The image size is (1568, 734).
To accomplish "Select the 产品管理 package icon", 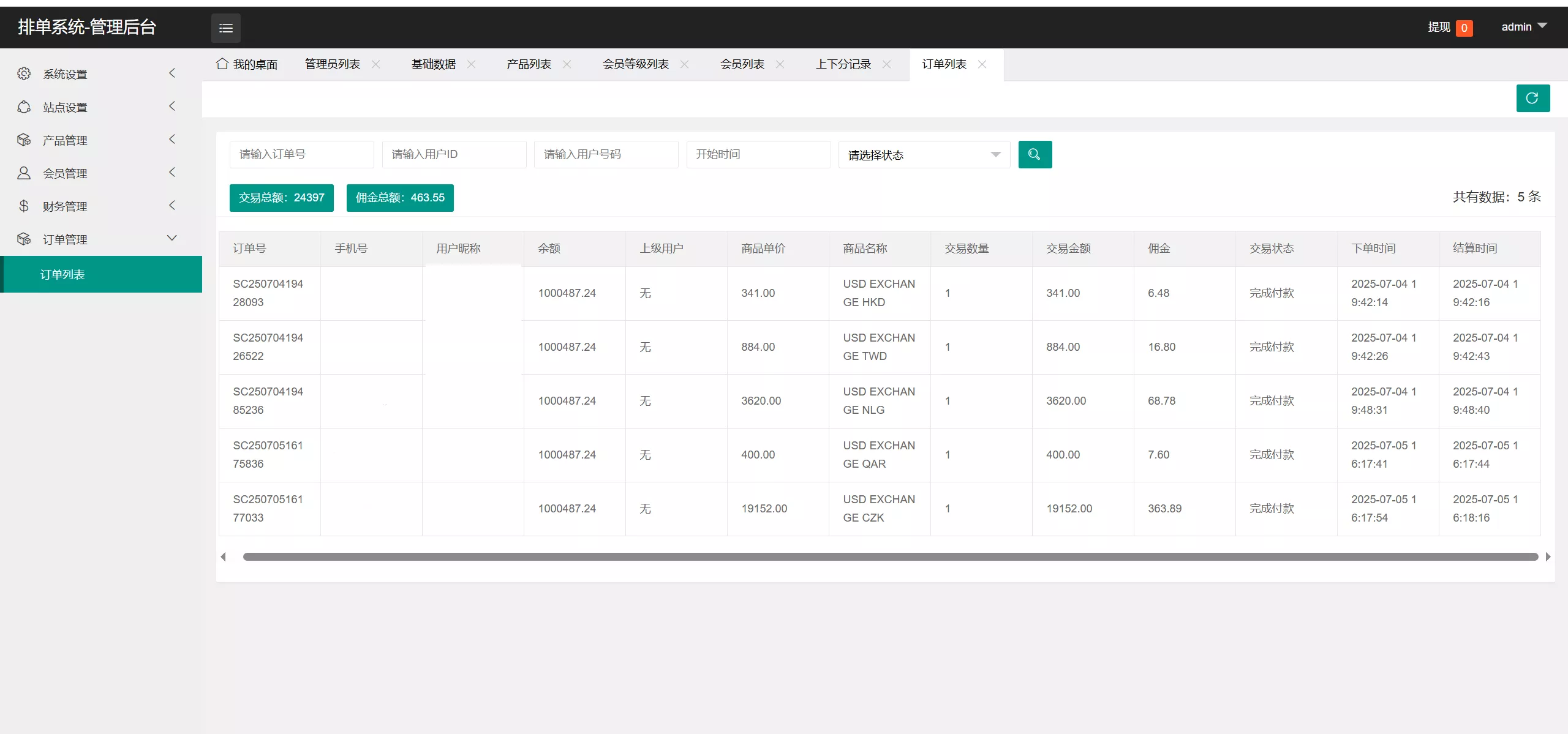I will tap(24, 140).
